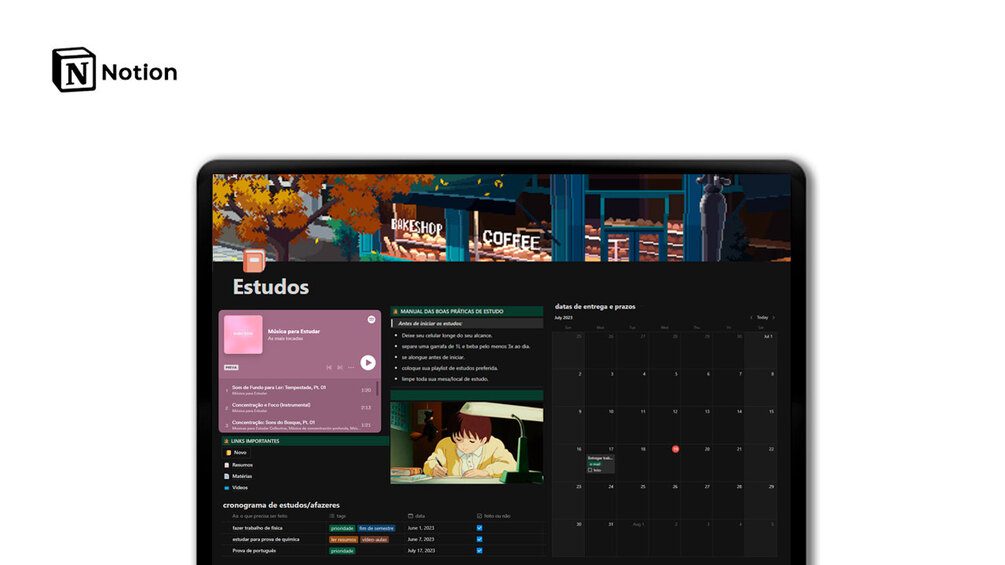Open Spotify via the logo in the player
The image size is (1005, 565).
pos(371,319)
